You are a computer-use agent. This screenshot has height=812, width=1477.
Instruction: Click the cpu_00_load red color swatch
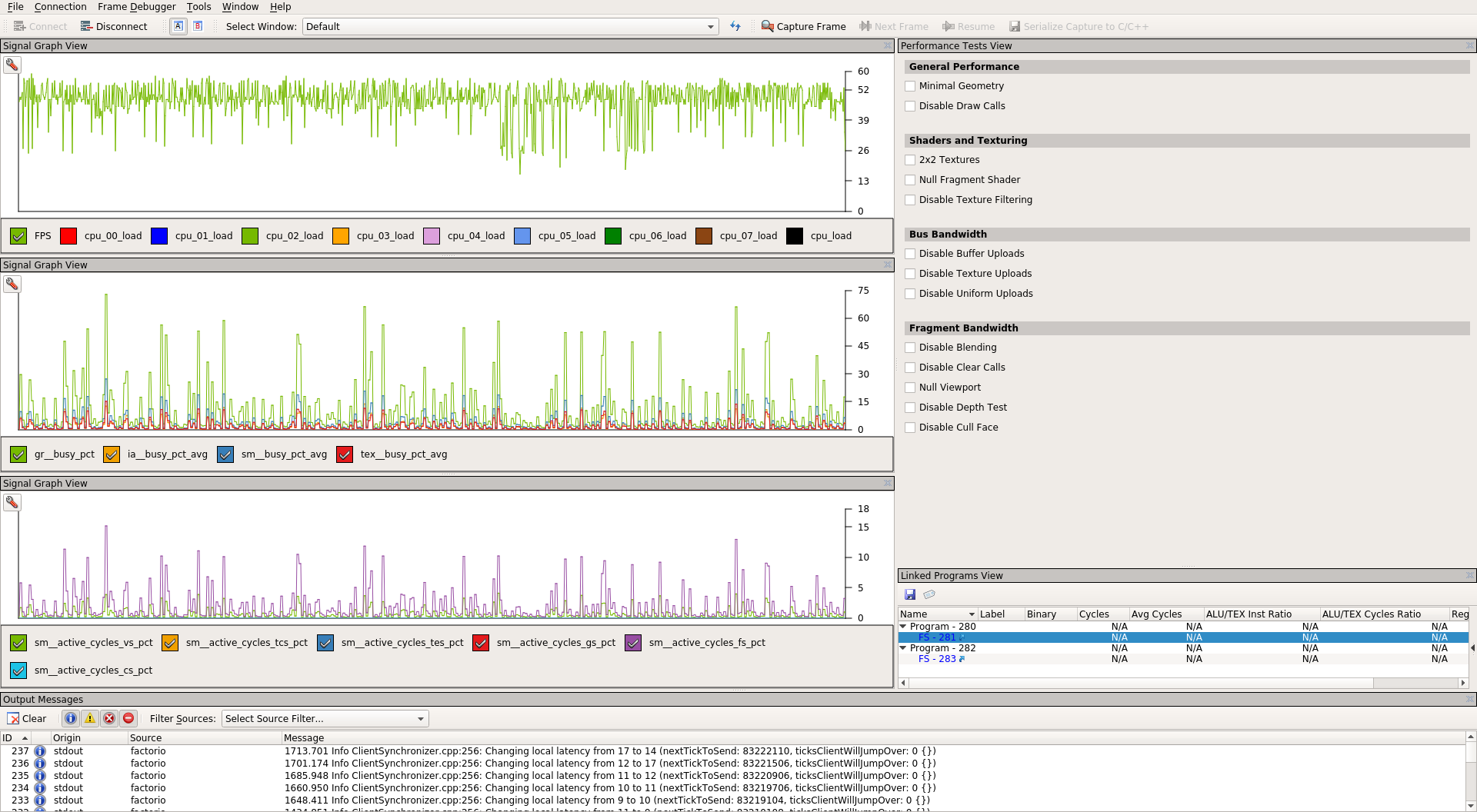68,236
